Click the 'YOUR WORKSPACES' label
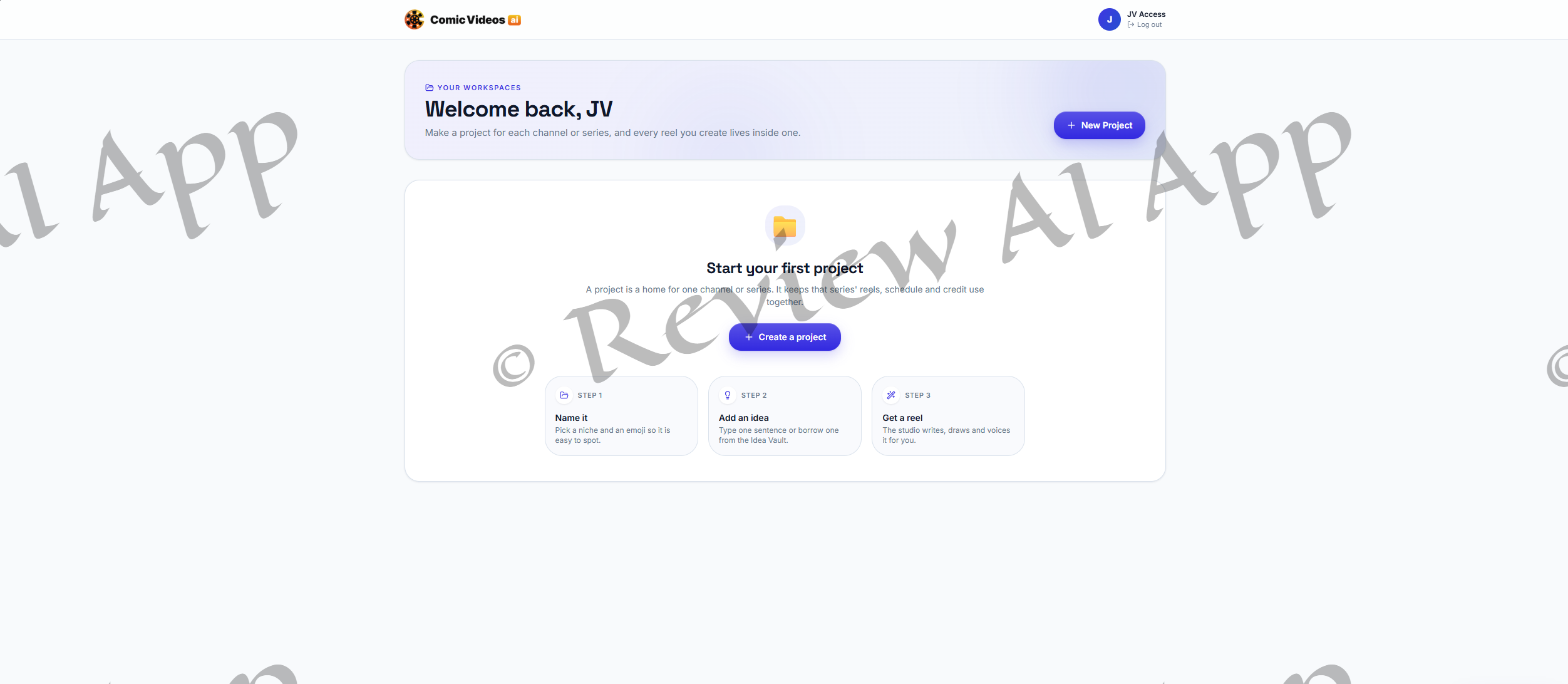The width and height of the screenshot is (1568, 684). click(x=479, y=88)
